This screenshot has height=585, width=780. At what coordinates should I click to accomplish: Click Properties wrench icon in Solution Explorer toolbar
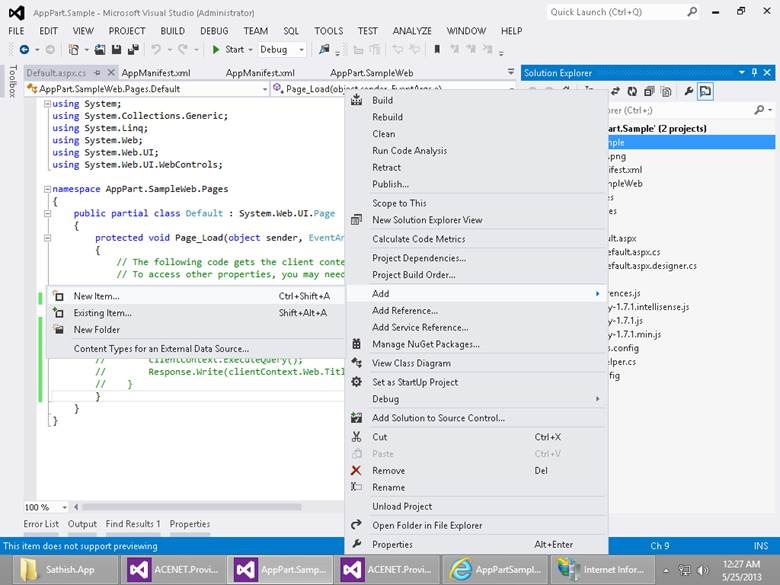[x=688, y=91]
